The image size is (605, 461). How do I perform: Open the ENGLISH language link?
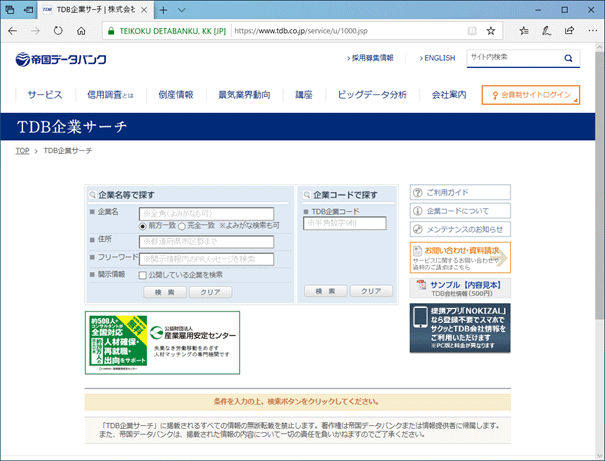pos(436,58)
